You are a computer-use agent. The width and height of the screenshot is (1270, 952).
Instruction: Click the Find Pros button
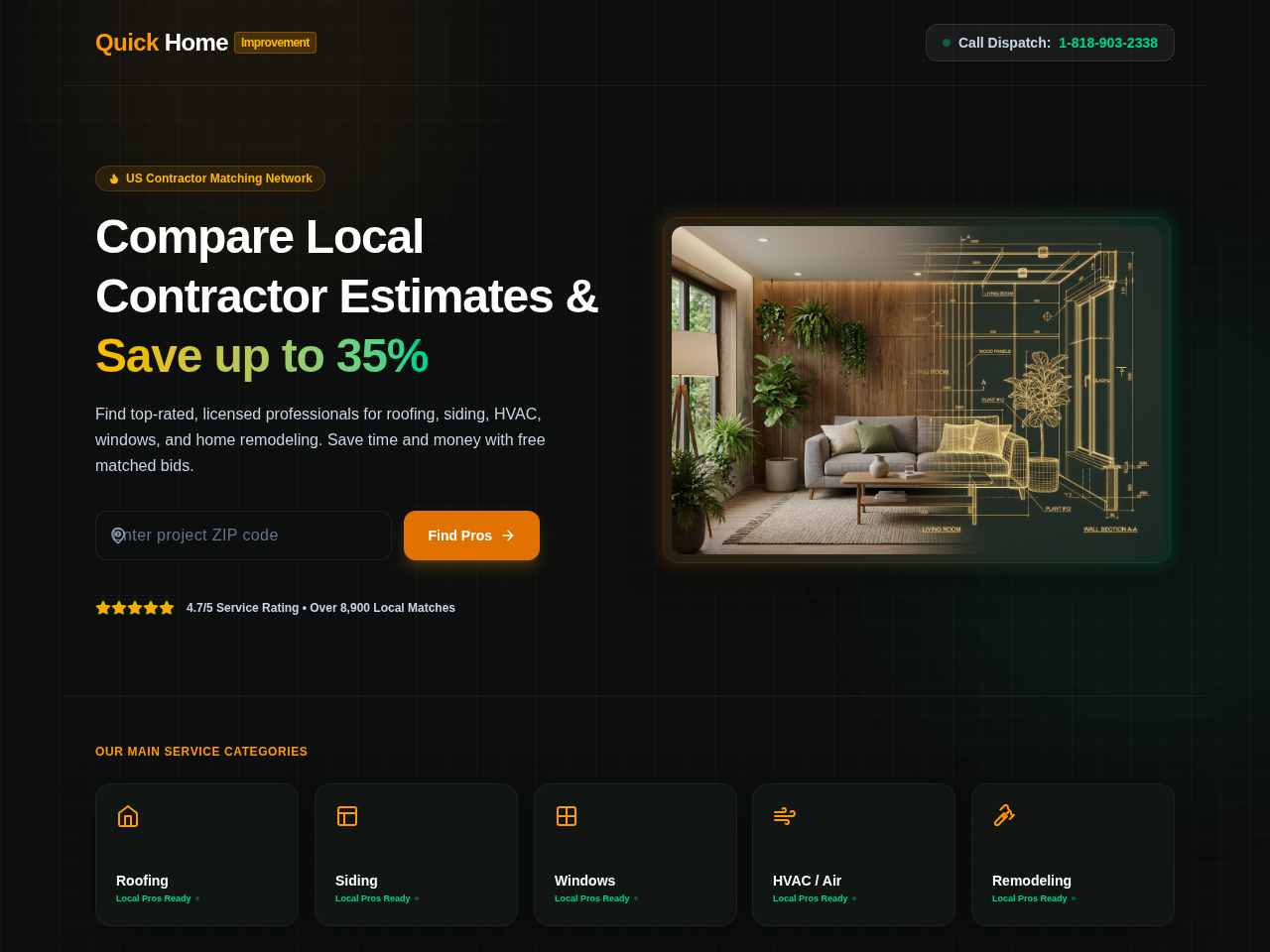coord(471,535)
